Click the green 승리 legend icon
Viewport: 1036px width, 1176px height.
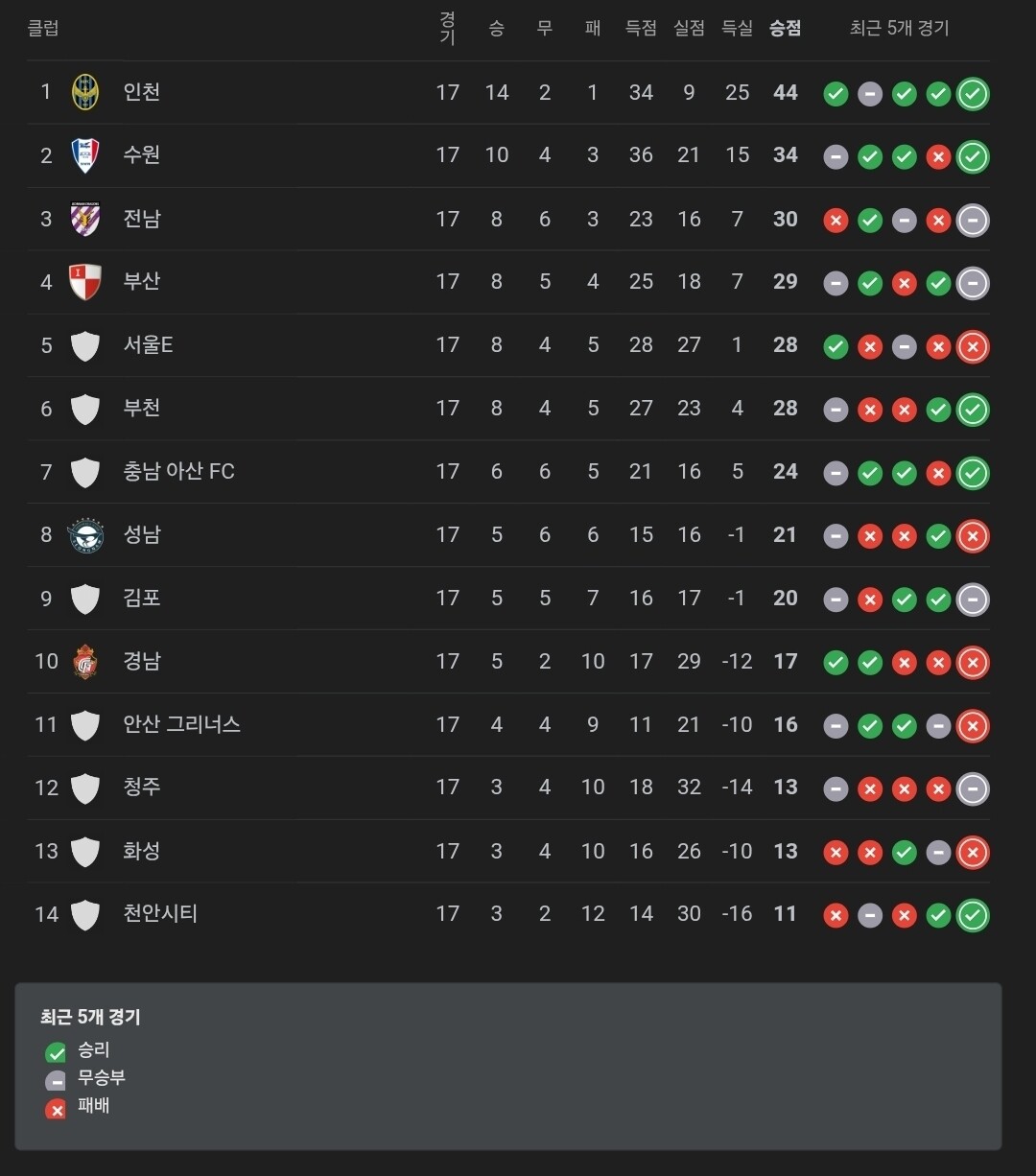coord(57,1053)
